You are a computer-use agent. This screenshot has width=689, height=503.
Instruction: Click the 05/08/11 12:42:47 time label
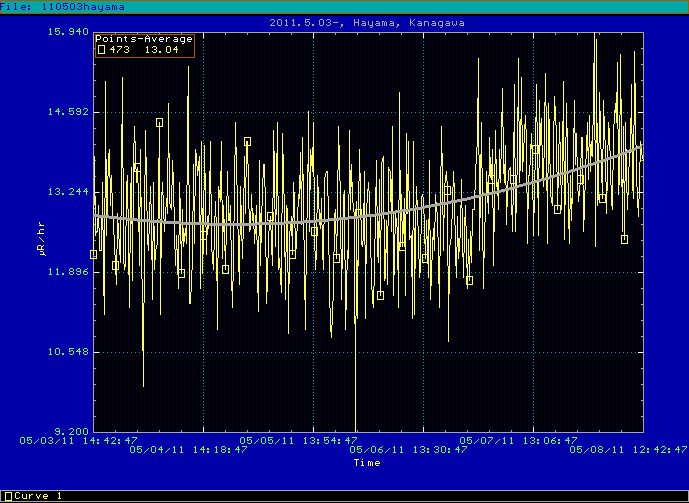pos(625,450)
